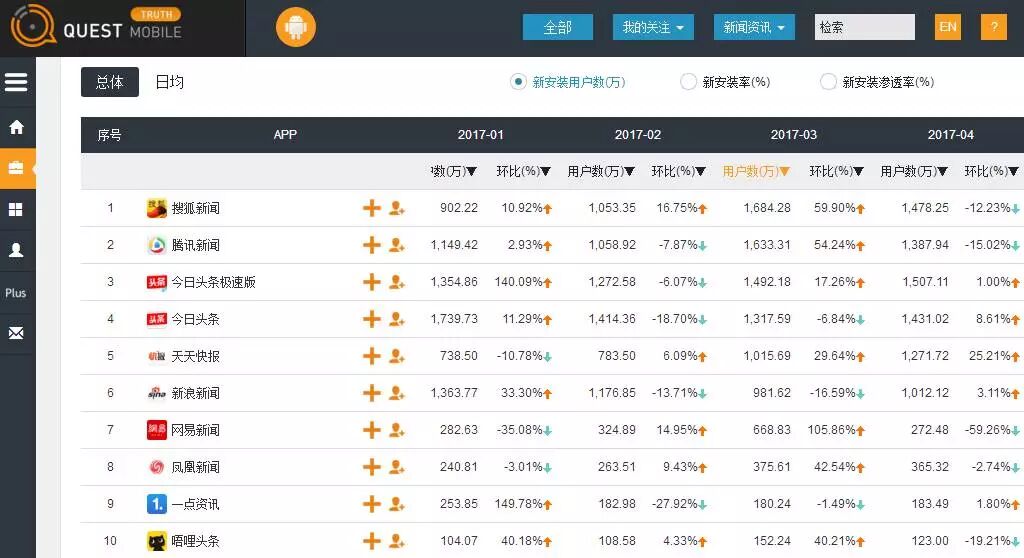Select the Android platform icon
Screen dimensions: 1024x558
(x=296, y=27)
